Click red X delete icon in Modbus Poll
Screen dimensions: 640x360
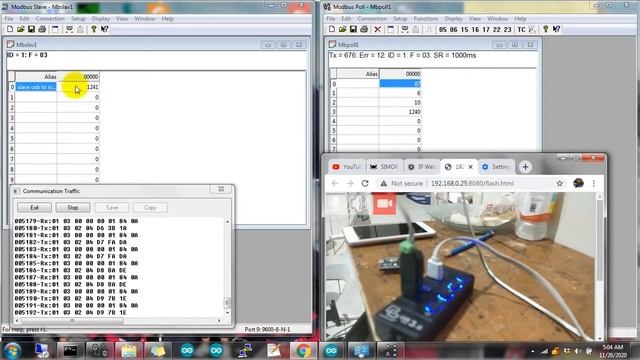point(378,29)
